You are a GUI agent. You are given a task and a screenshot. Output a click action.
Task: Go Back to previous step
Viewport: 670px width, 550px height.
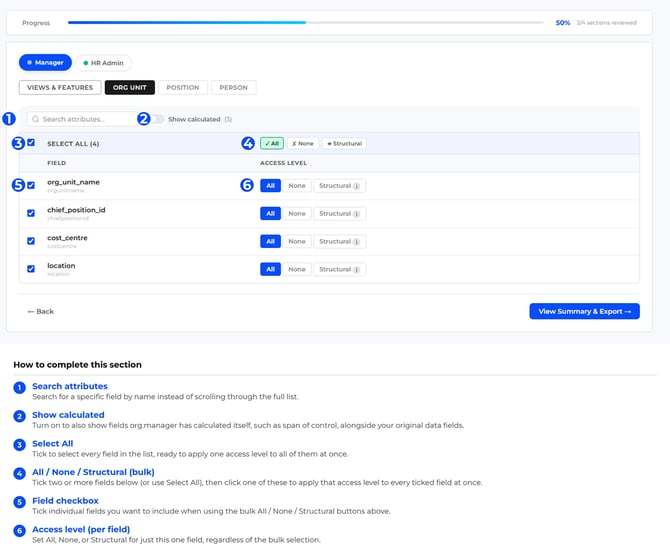pos(41,311)
